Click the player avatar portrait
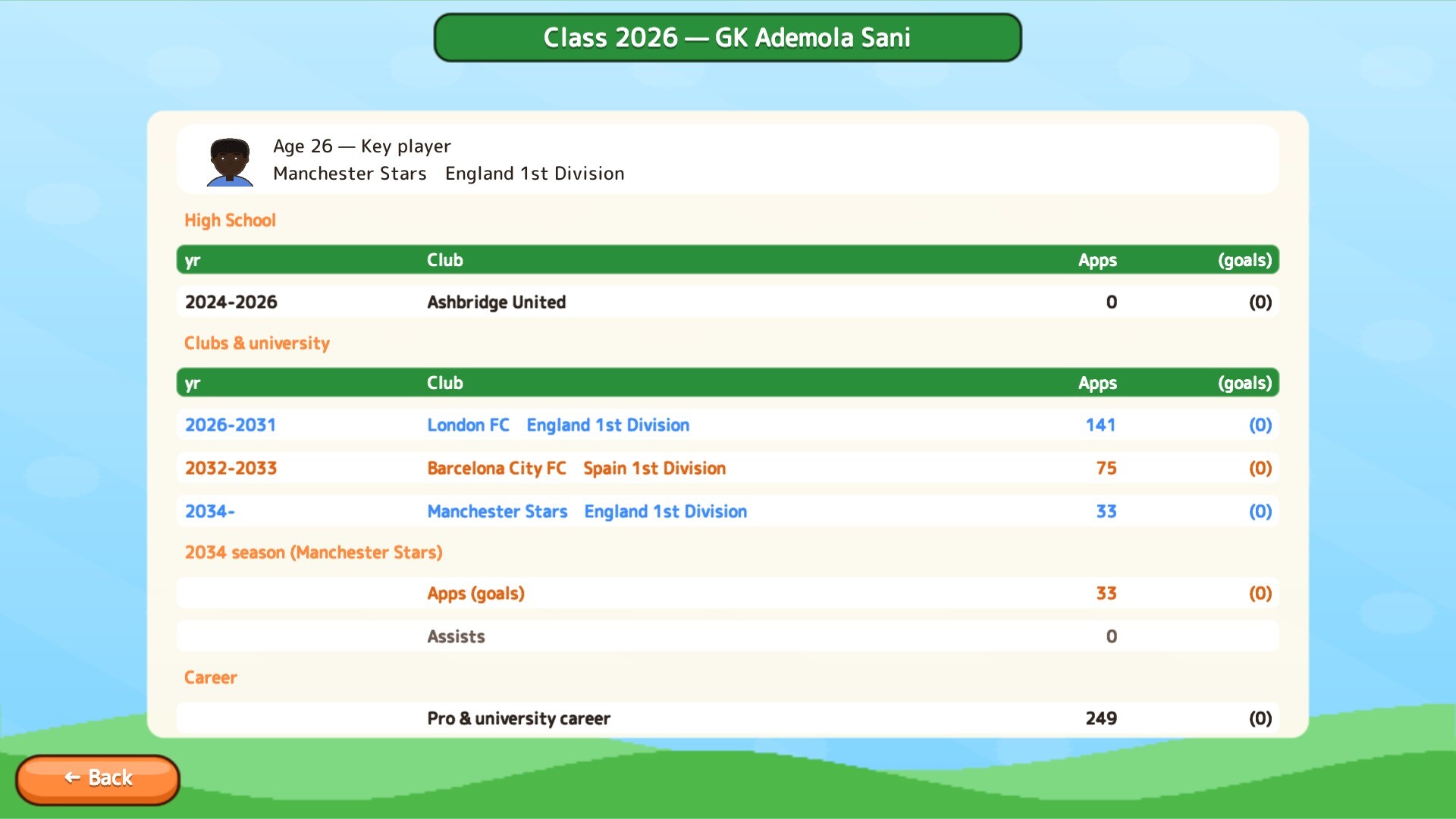The height and width of the screenshot is (819, 1456). 230,162
